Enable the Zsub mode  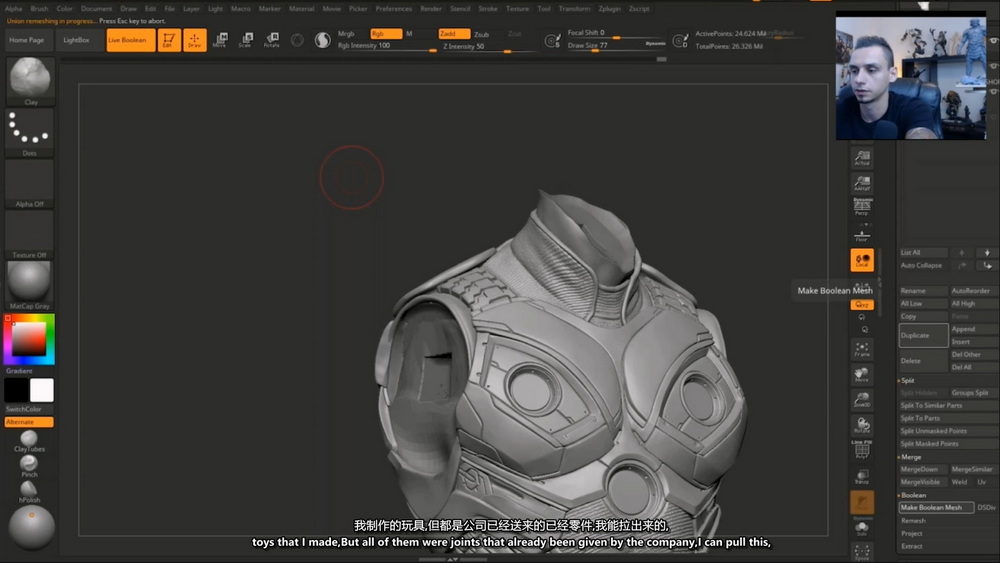pyautogui.click(x=482, y=34)
